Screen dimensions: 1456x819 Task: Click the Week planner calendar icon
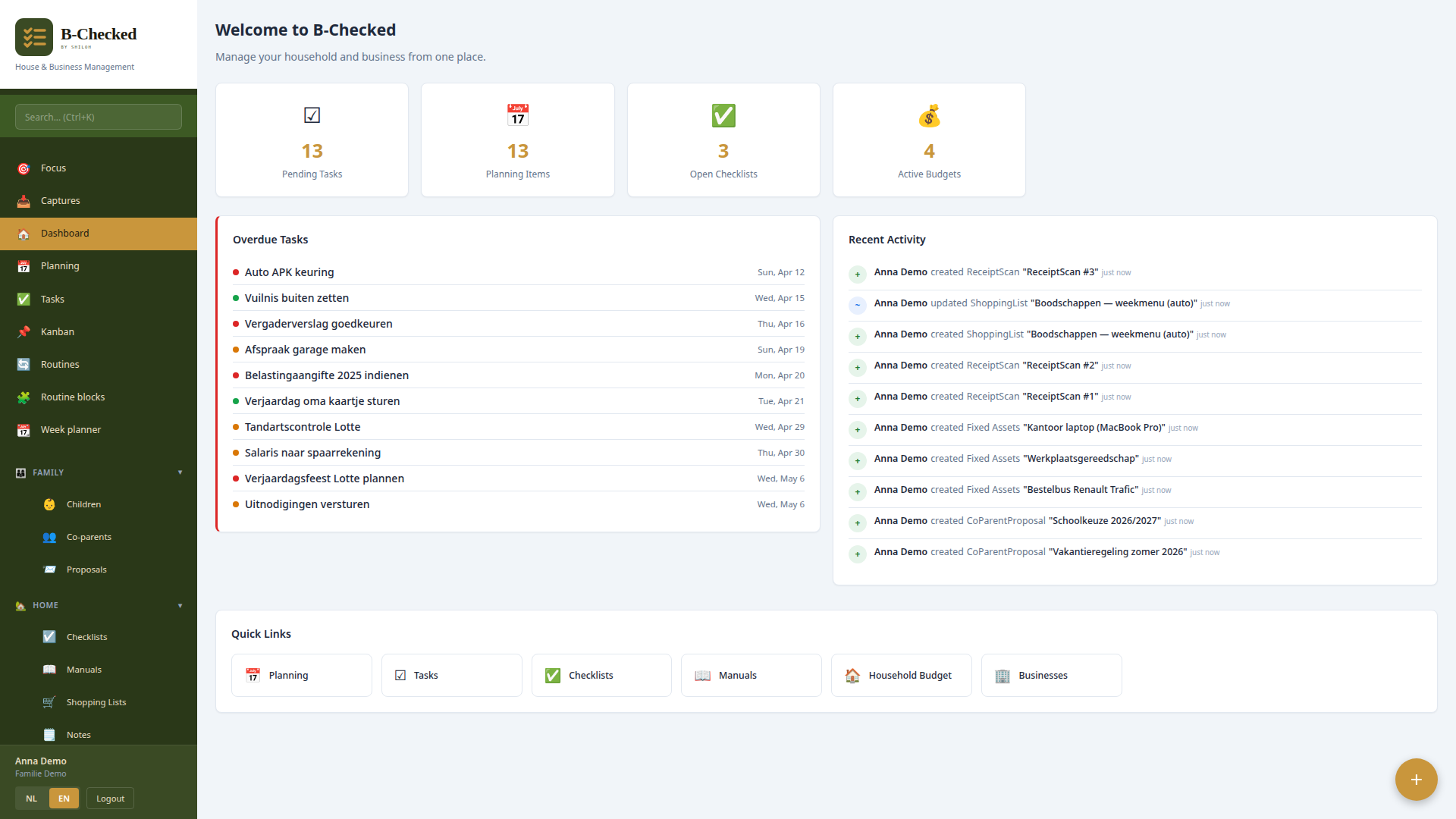pyautogui.click(x=24, y=430)
